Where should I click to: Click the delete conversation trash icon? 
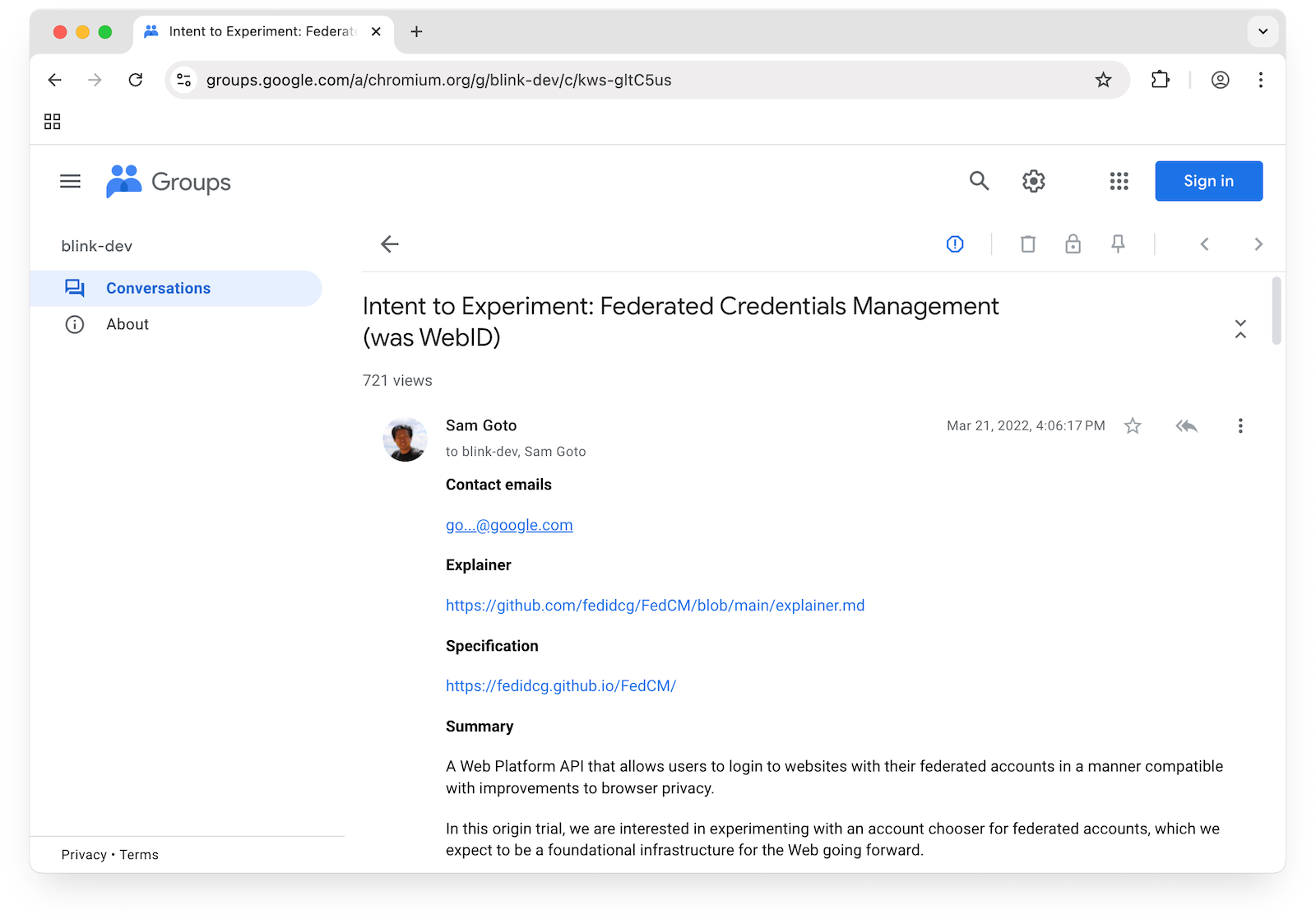click(1027, 244)
